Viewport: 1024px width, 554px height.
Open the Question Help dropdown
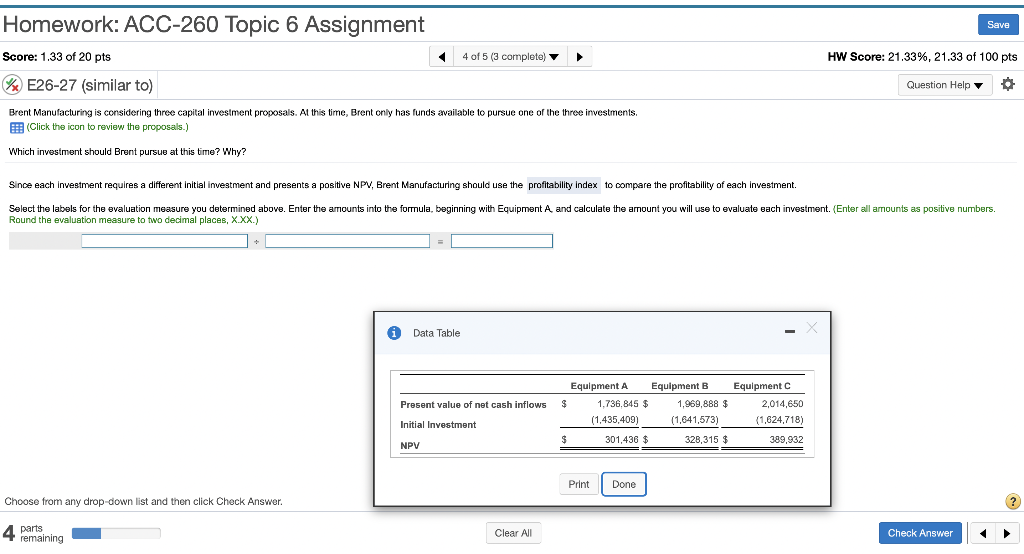tap(944, 85)
